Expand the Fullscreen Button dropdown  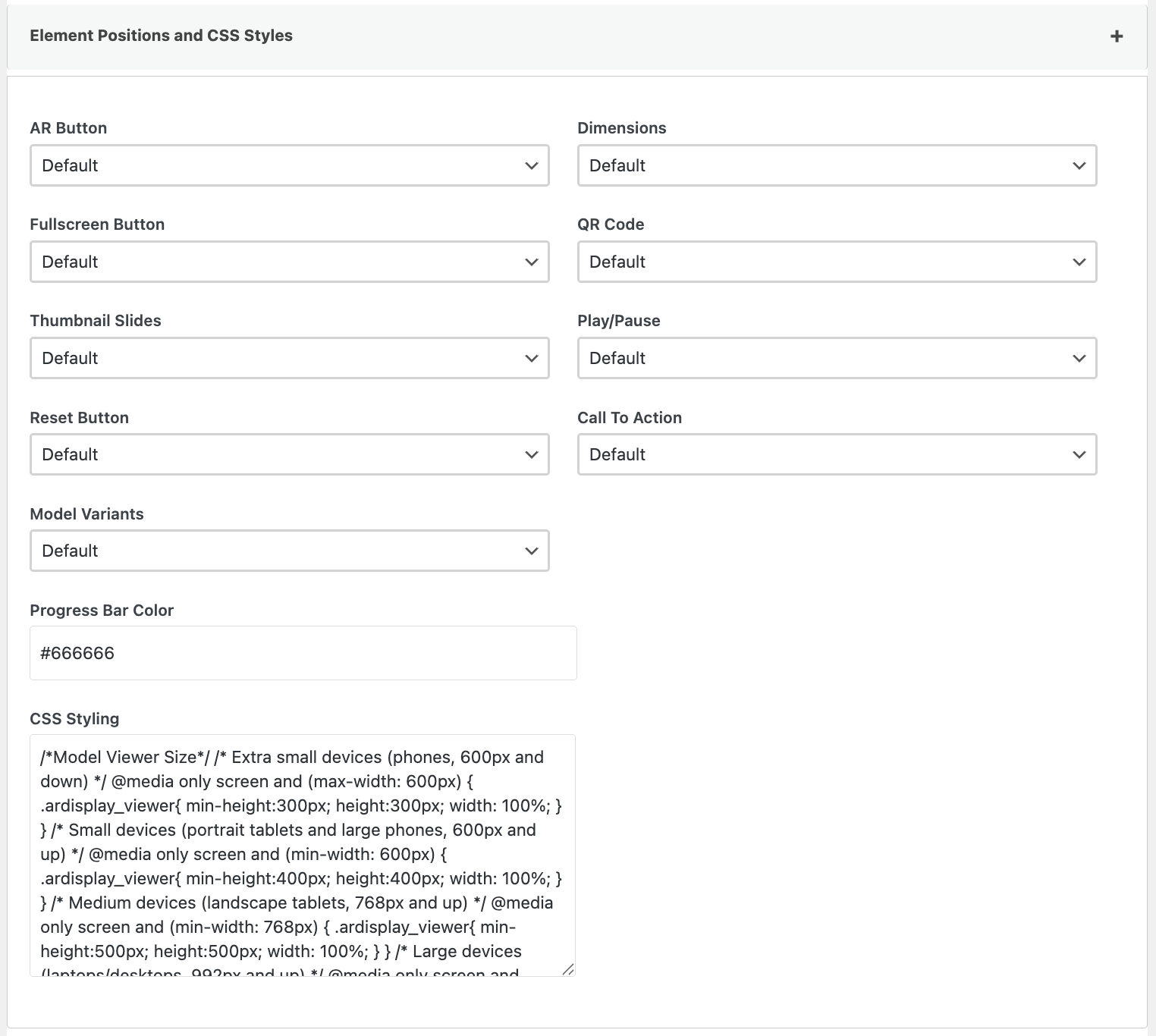(289, 262)
